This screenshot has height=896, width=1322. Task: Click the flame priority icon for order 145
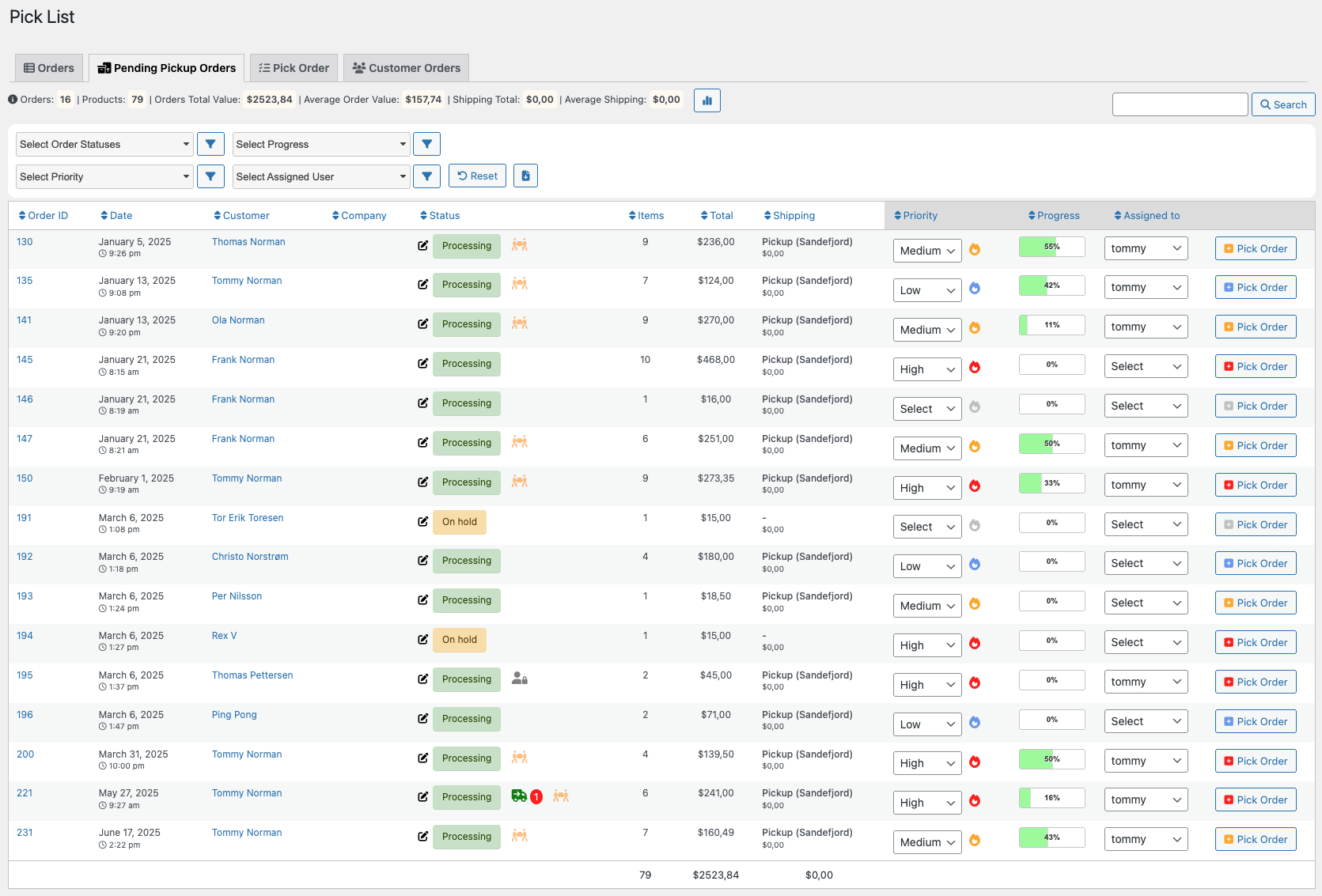point(975,368)
